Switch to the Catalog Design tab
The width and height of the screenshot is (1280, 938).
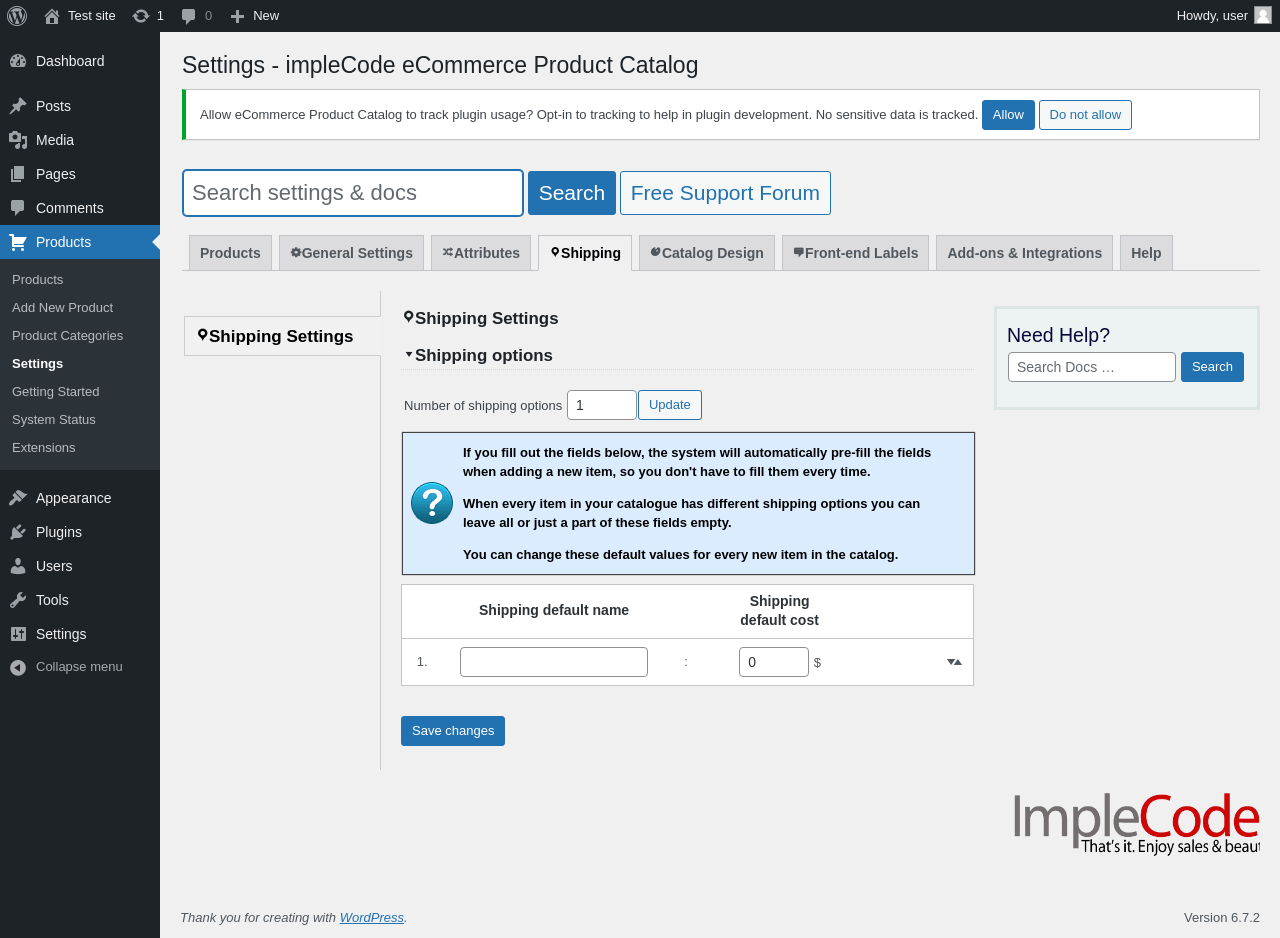coord(706,253)
